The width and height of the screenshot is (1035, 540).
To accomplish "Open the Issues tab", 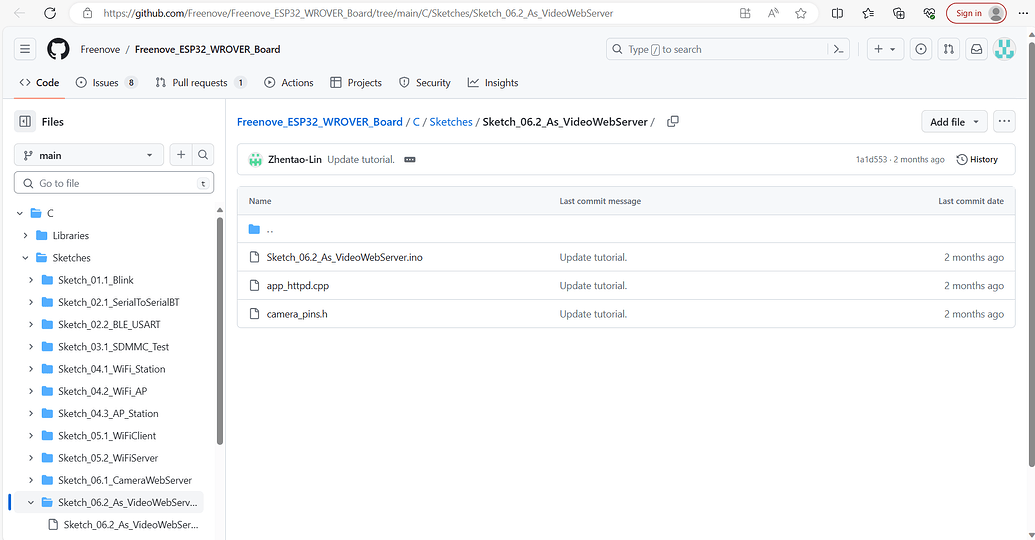I will (106, 83).
